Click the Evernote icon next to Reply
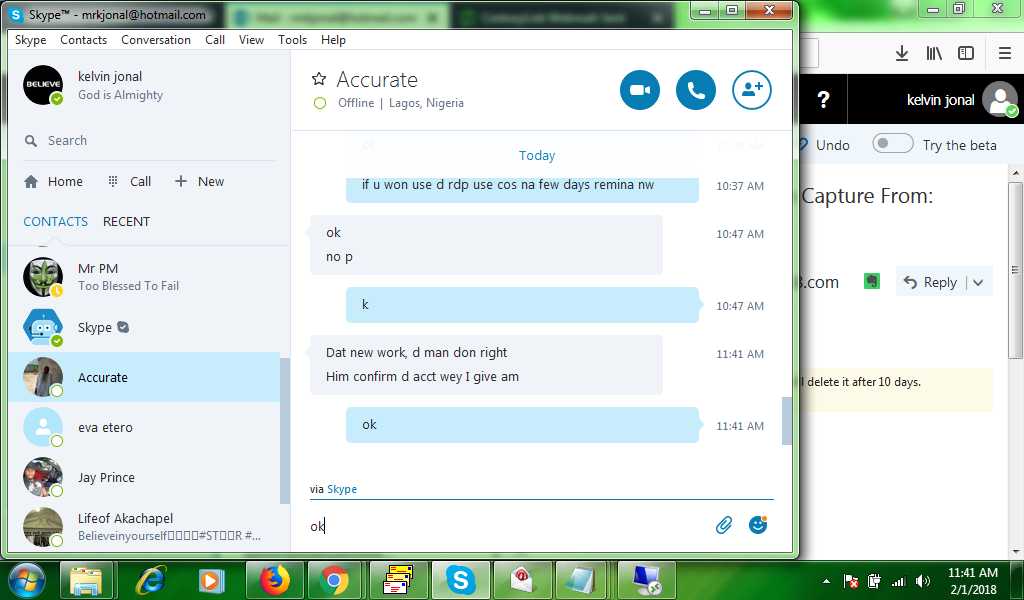Image resolution: width=1024 pixels, height=600 pixels. [872, 281]
